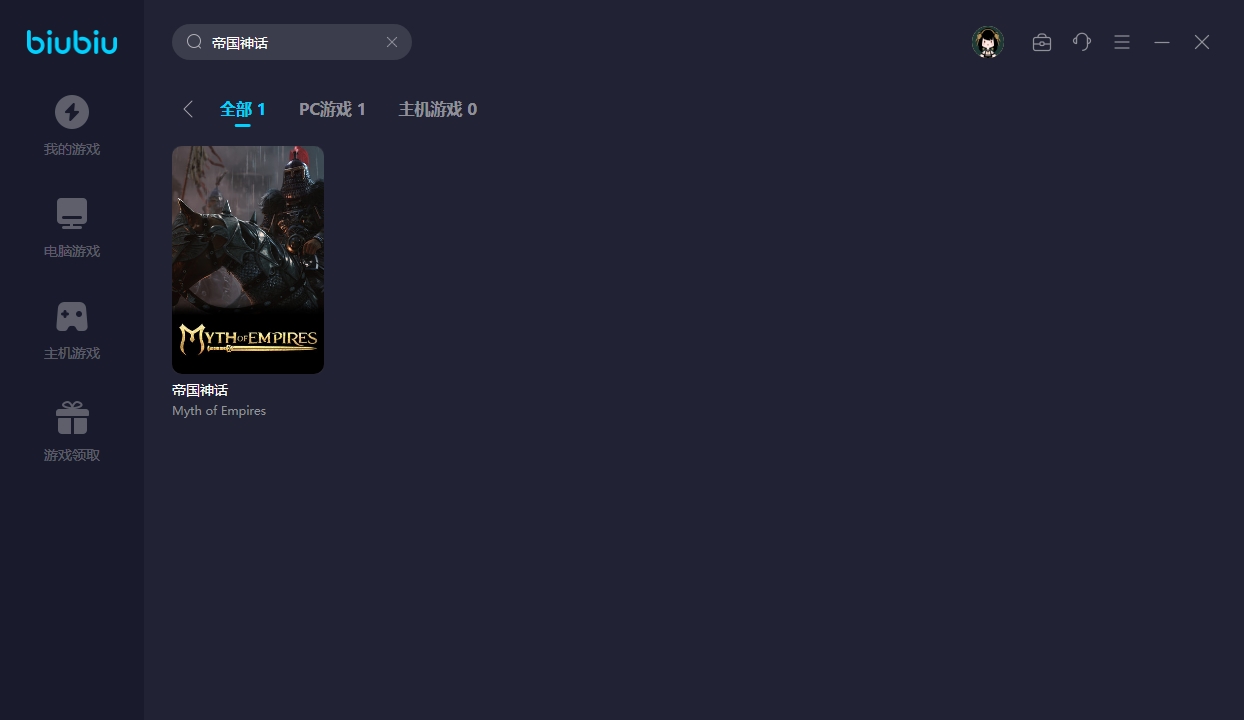
Task: Click the 游戏领取 sidebar label
Action: coord(72,455)
